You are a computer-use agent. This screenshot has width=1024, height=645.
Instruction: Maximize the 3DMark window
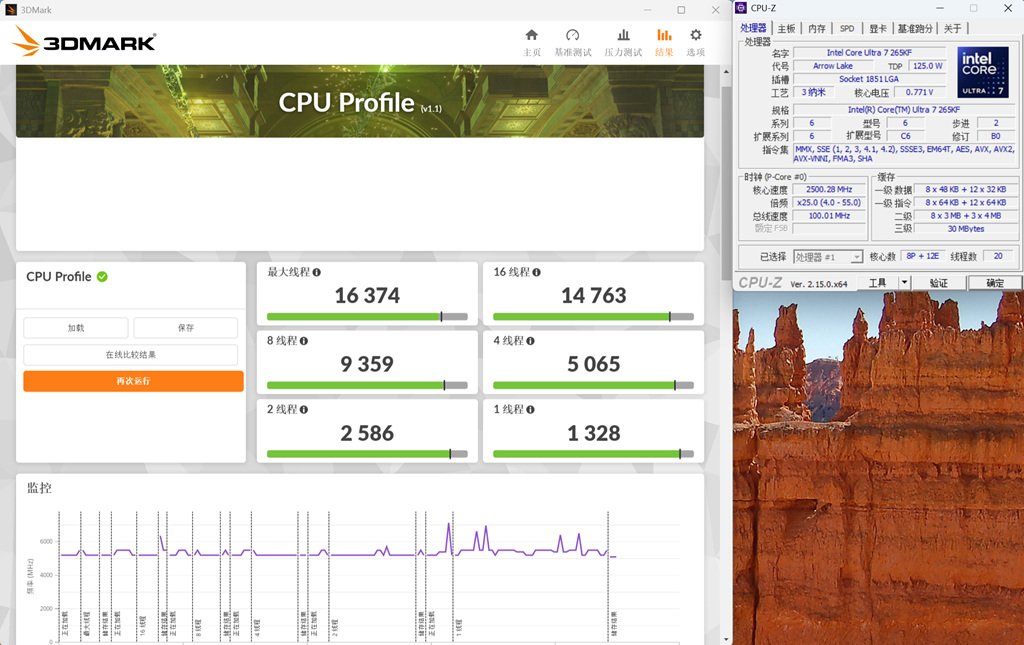click(681, 10)
